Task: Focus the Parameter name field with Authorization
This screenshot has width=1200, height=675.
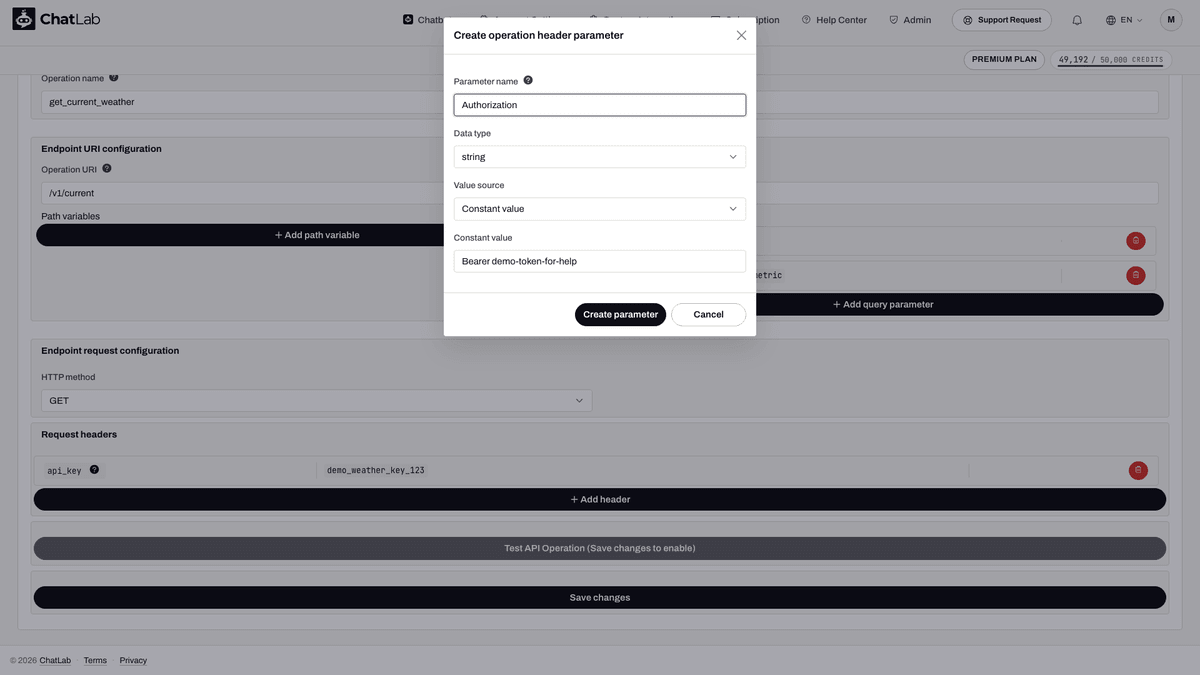Action: click(600, 105)
